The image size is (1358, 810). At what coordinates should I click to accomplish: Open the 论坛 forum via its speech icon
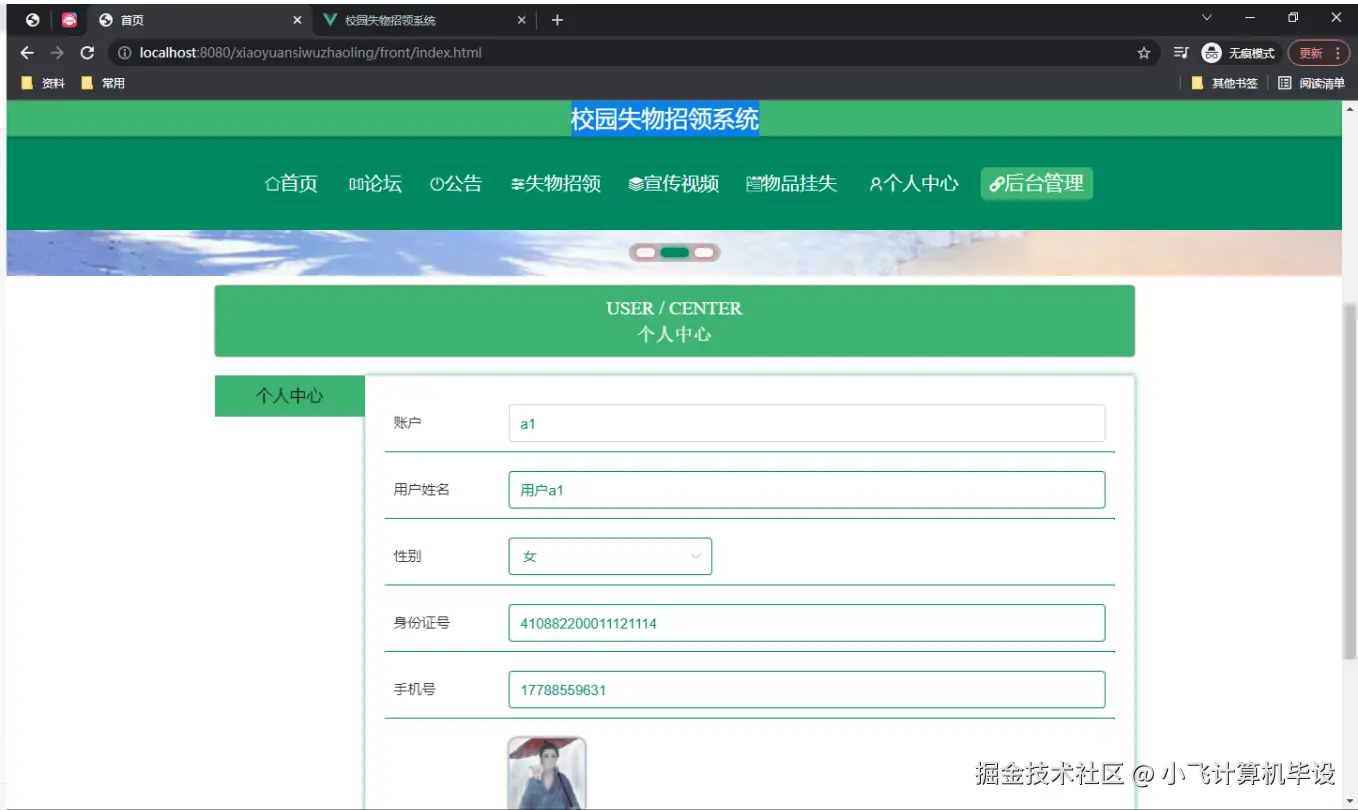(x=356, y=183)
